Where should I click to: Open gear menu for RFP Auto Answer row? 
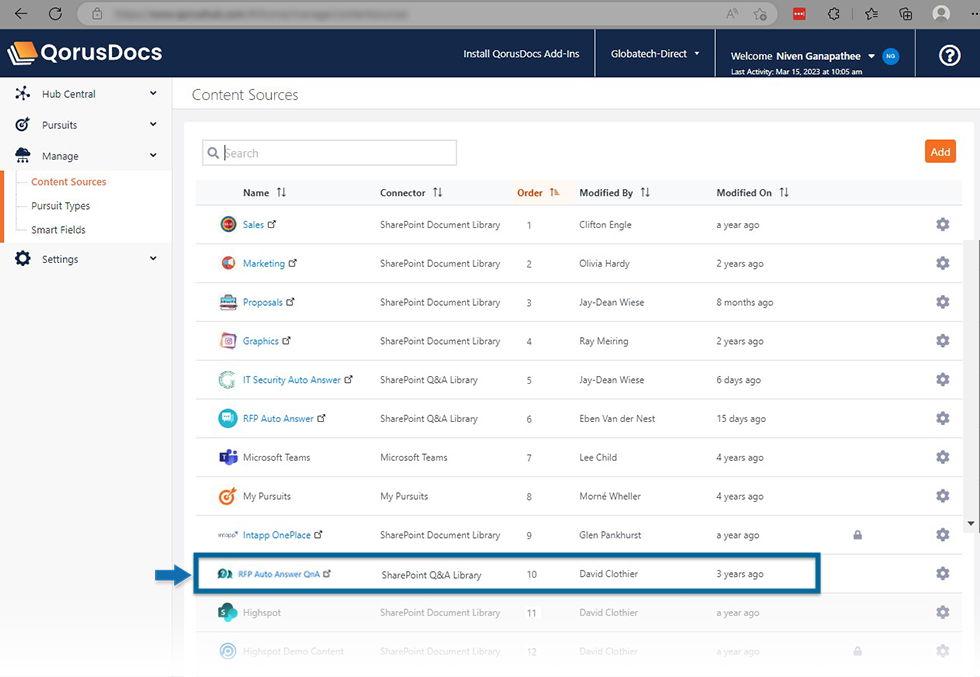pyautogui.click(x=942, y=418)
